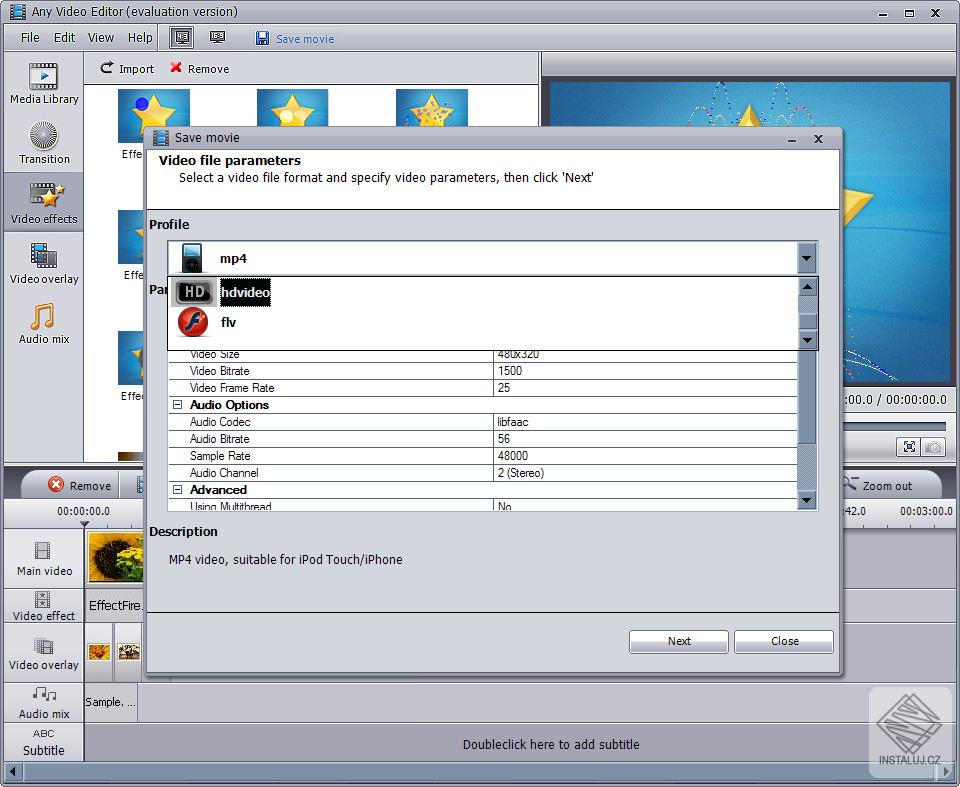The height and width of the screenshot is (787, 960).
Task: Open the Video overlay sidebar panel
Action: click(x=43, y=263)
